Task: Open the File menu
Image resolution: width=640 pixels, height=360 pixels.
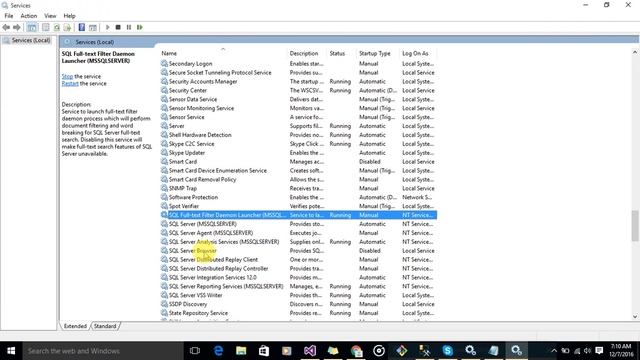Action: click(9, 16)
